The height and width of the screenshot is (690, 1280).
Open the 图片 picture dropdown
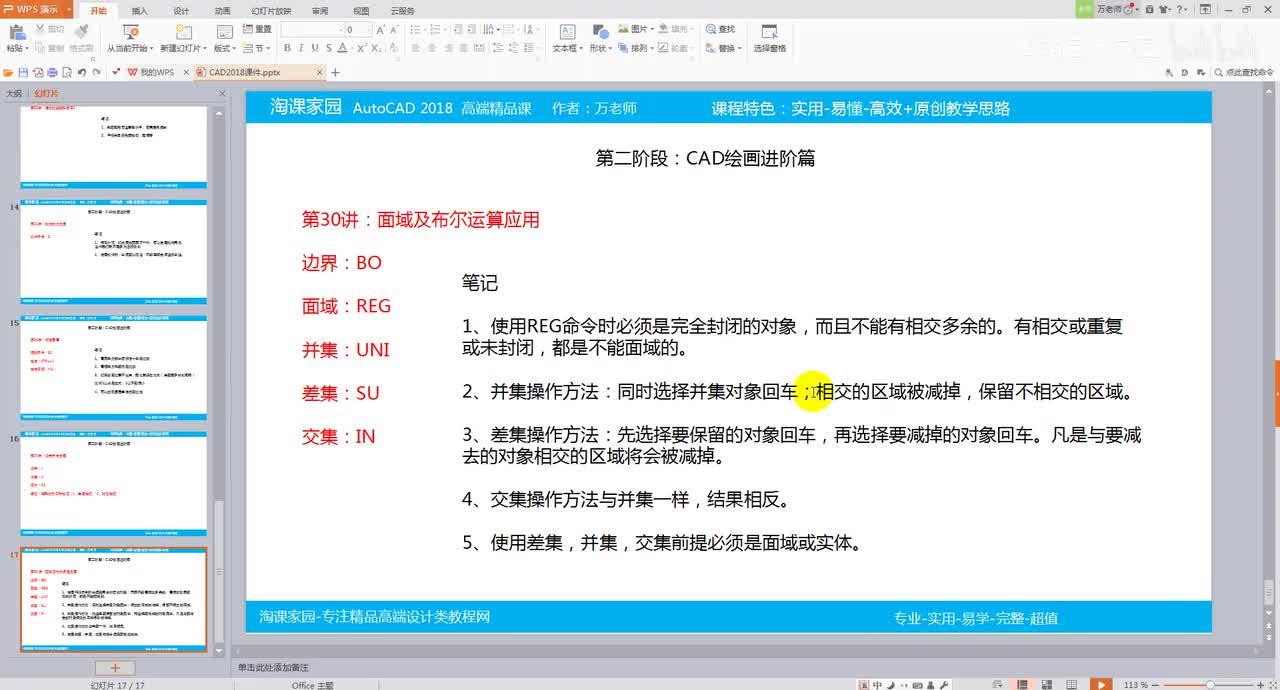(634, 29)
